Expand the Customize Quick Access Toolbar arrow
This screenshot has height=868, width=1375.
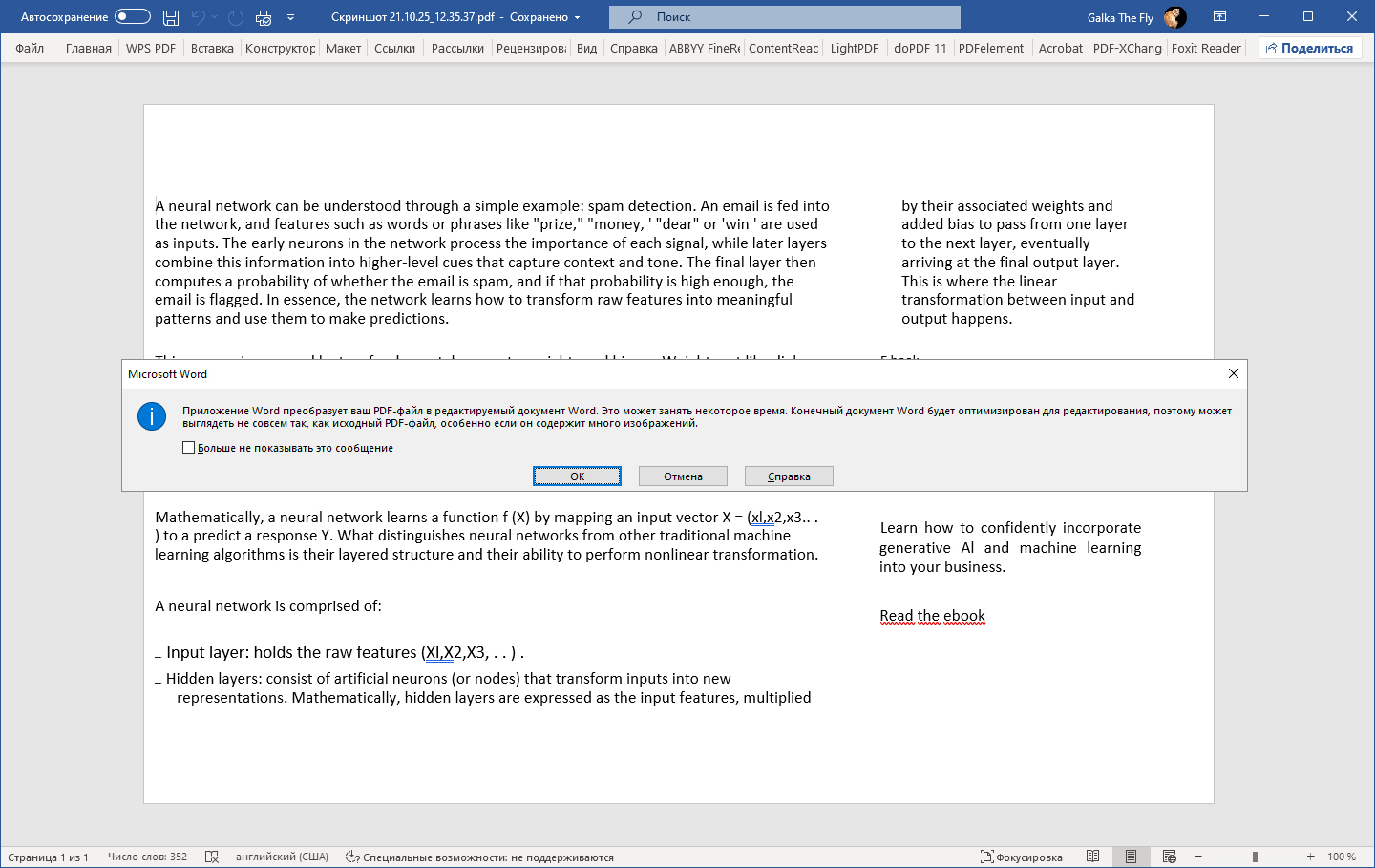290,17
